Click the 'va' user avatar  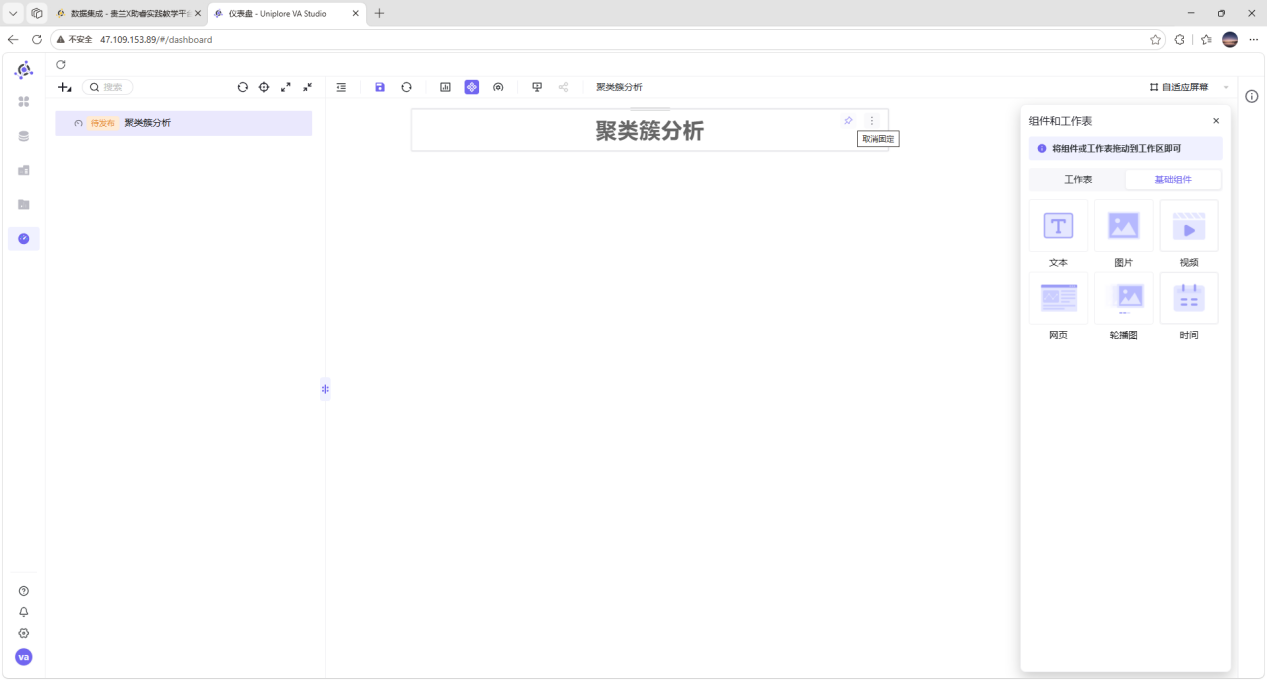click(24, 657)
